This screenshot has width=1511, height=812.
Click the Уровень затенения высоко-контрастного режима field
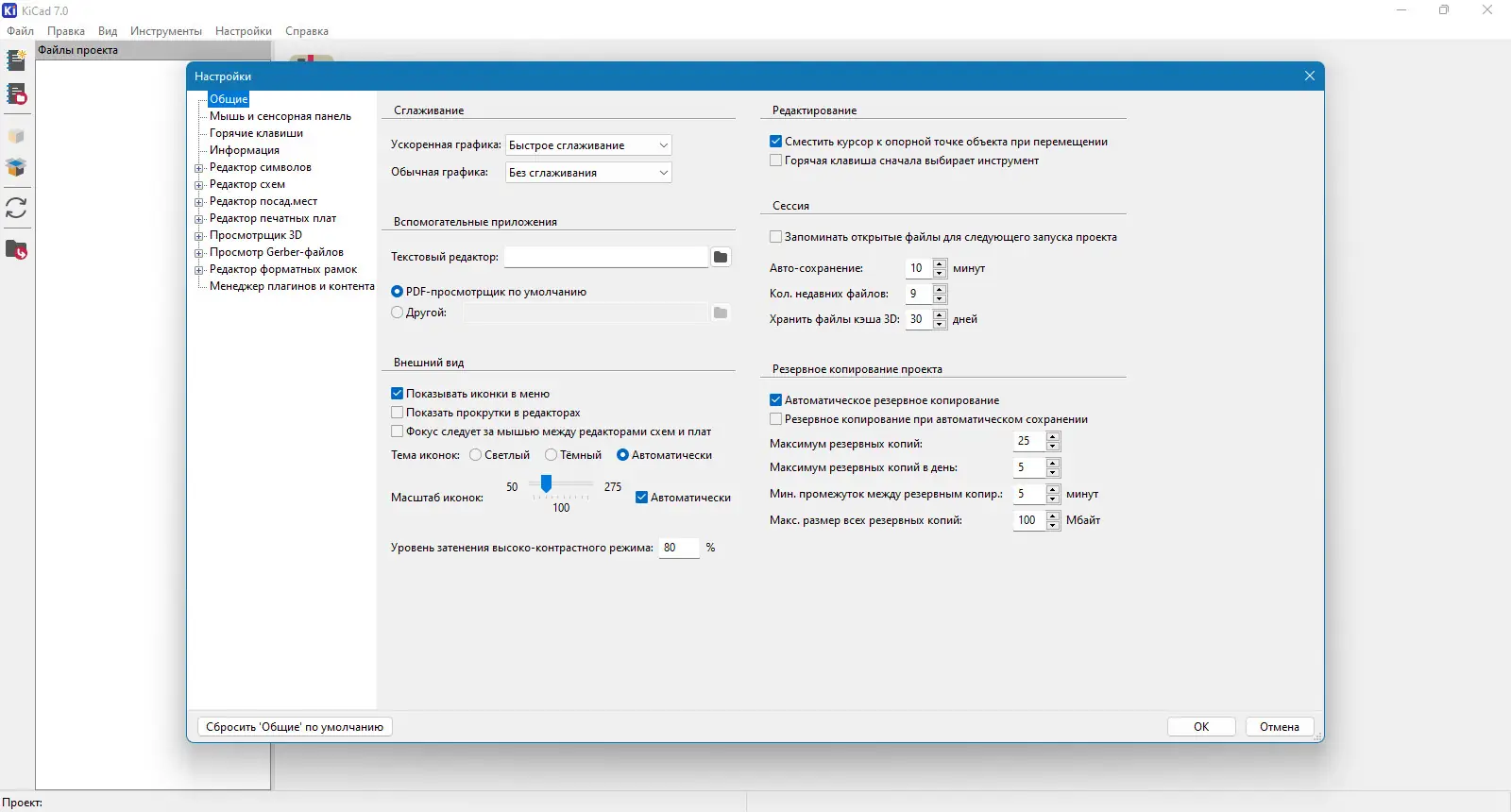(x=679, y=548)
